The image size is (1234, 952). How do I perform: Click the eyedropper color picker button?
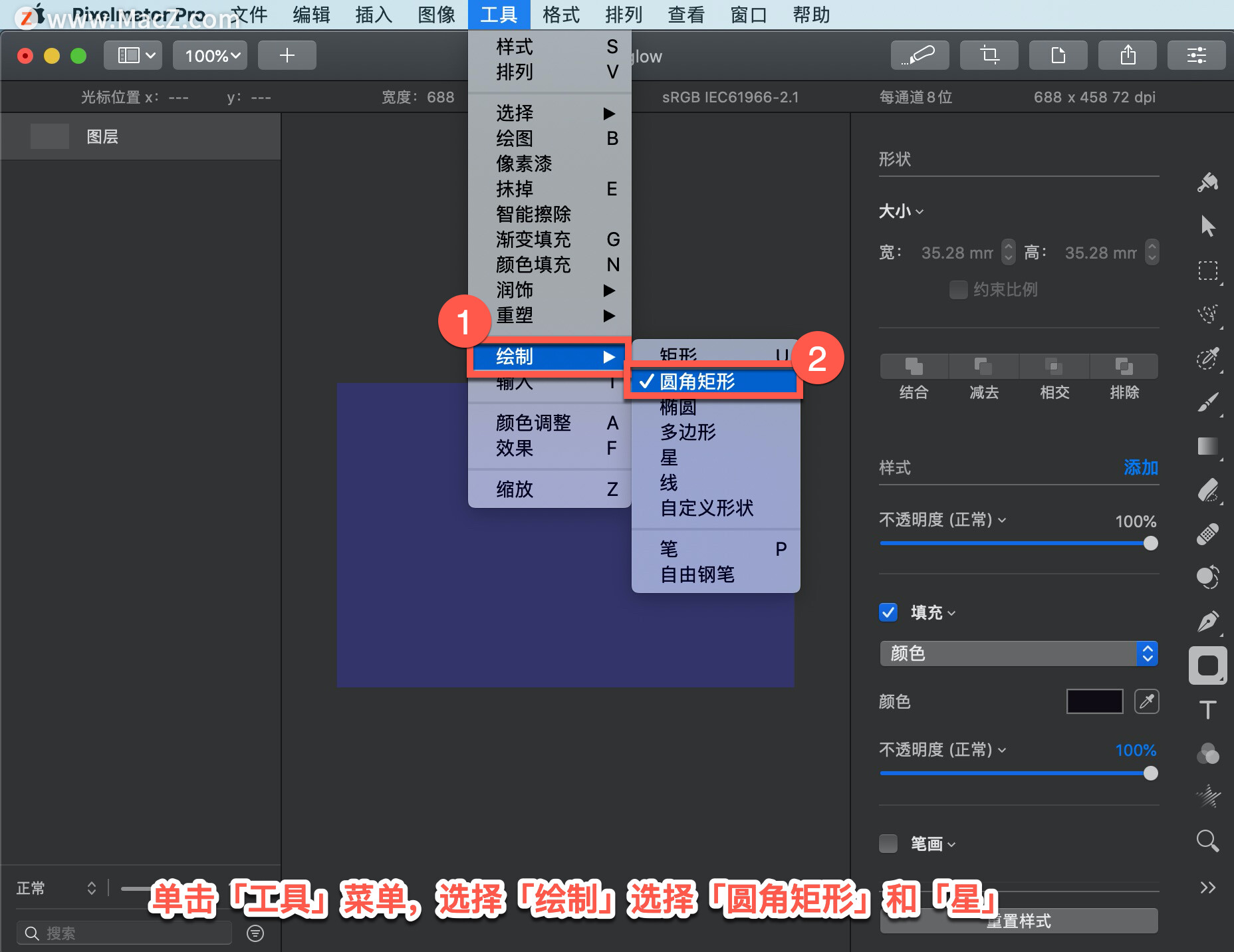tap(1147, 701)
